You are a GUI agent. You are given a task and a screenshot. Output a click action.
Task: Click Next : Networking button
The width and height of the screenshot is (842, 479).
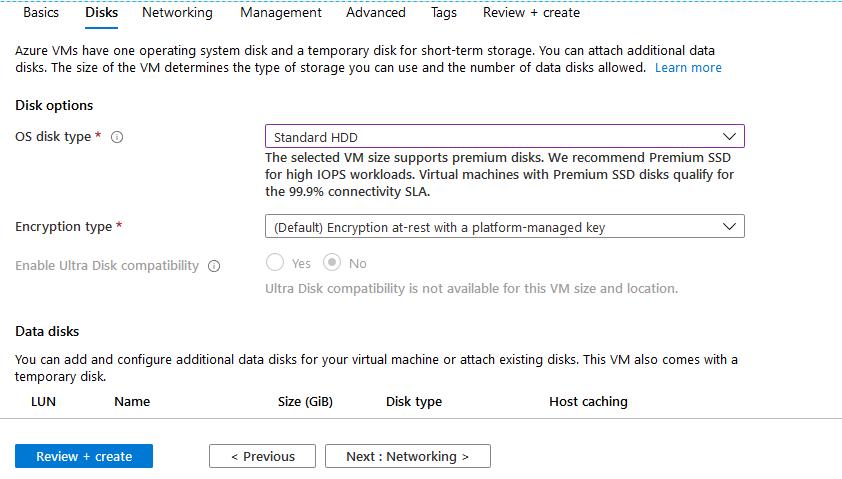pyautogui.click(x=408, y=456)
